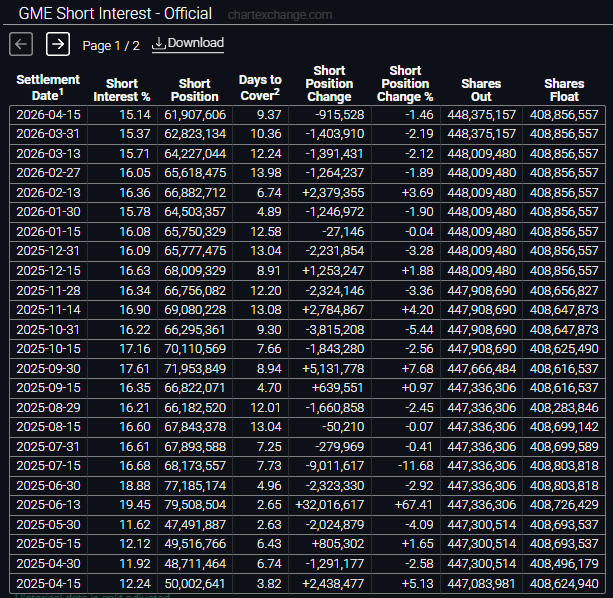
Task: Click short position value 47,491,887
Action: (x=195, y=525)
